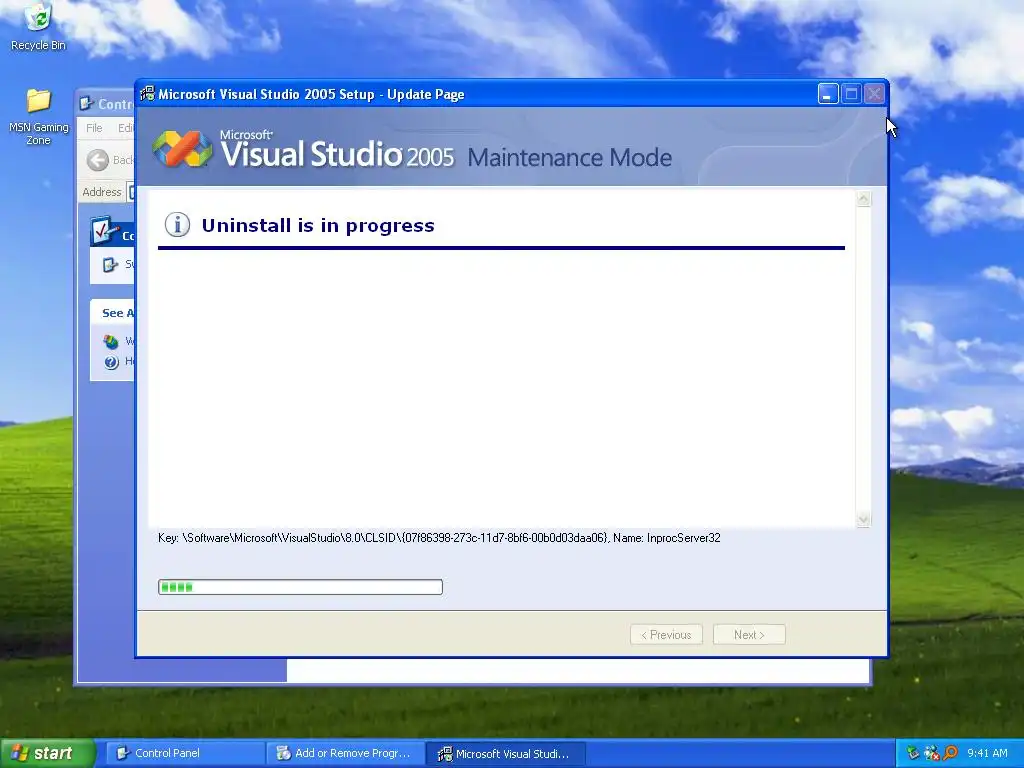Image resolution: width=1024 pixels, height=768 pixels.
Task: Open the Edit menu in Control Panel
Action: pos(125,128)
